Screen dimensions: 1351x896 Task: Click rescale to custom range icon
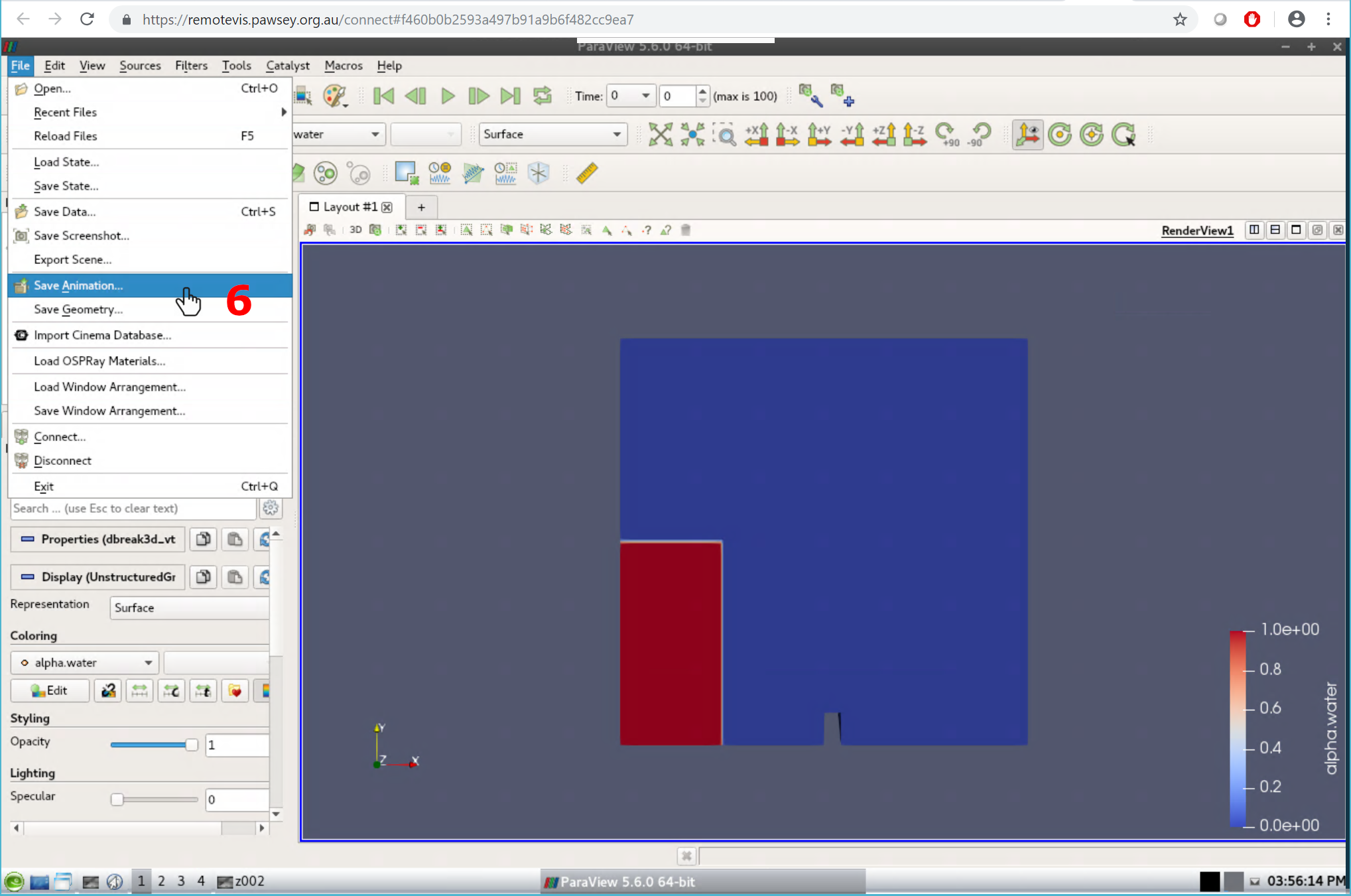[171, 690]
